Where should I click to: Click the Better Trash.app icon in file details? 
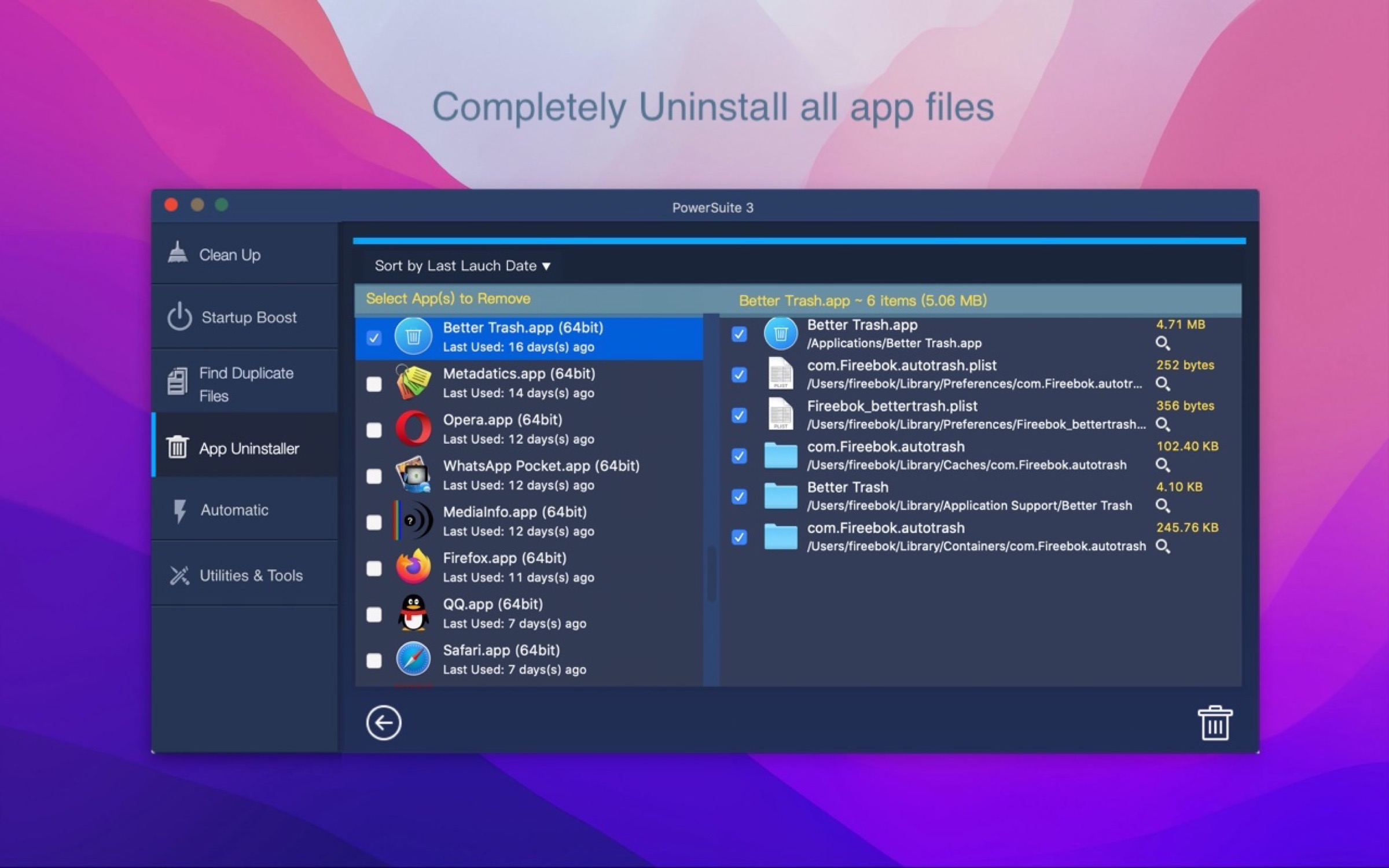click(x=781, y=333)
